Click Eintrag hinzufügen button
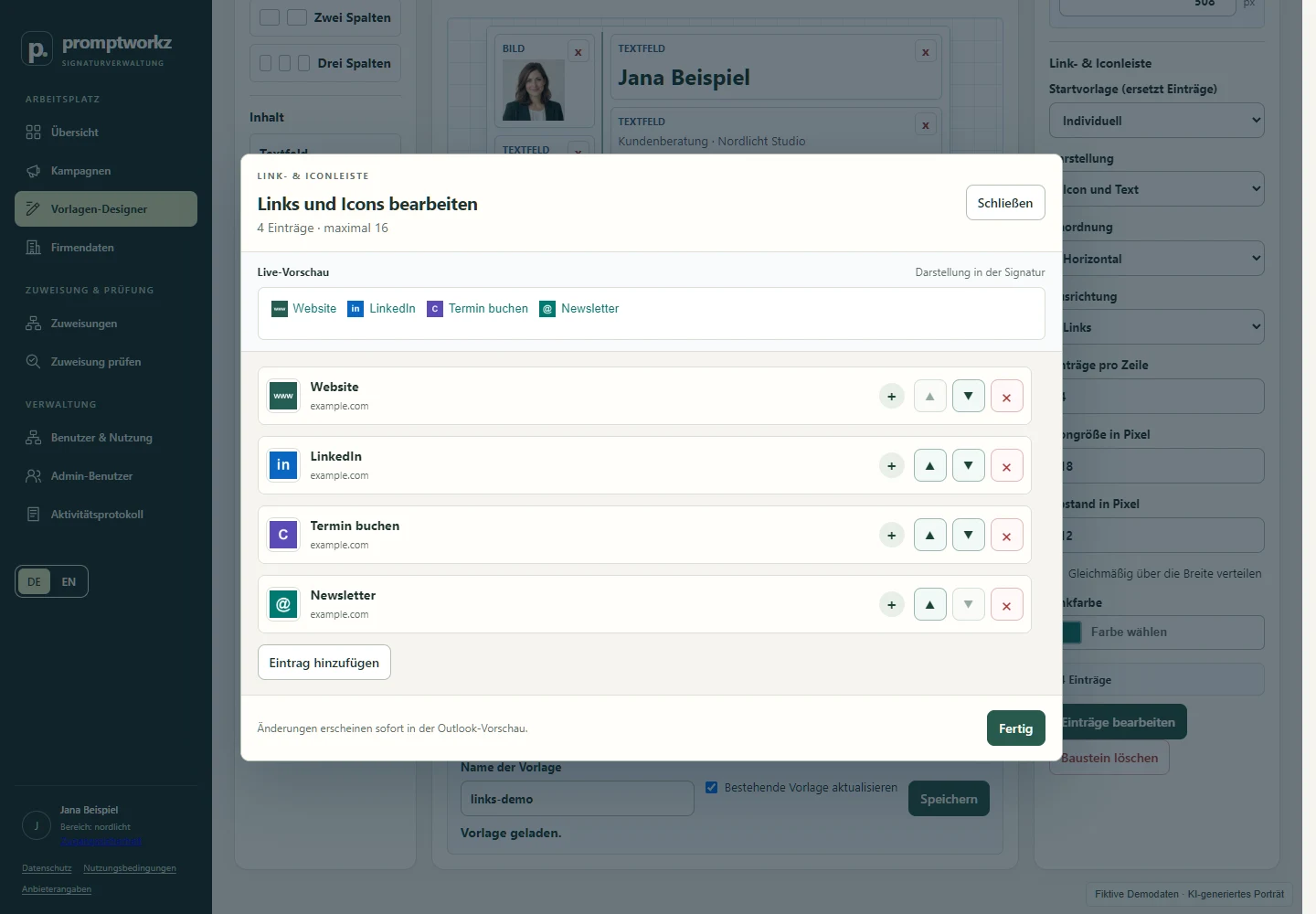 click(324, 663)
